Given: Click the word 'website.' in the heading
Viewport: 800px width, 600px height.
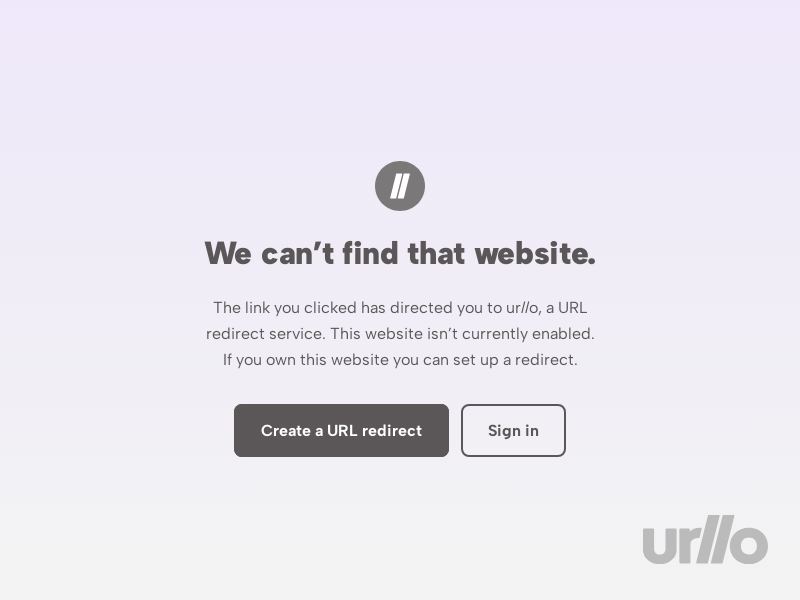Looking at the screenshot, I should coord(535,253).
